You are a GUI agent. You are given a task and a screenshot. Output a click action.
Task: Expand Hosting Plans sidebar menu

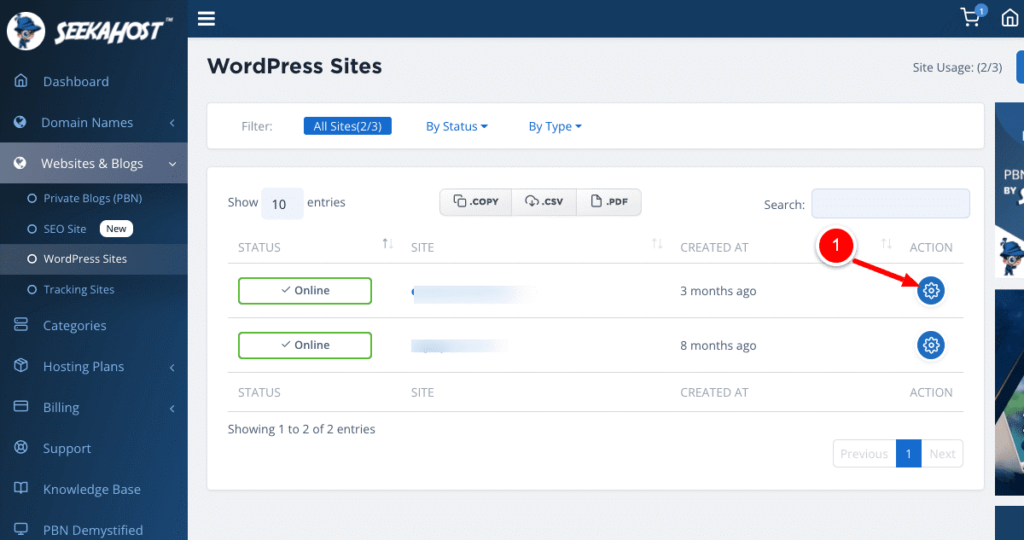94,366
